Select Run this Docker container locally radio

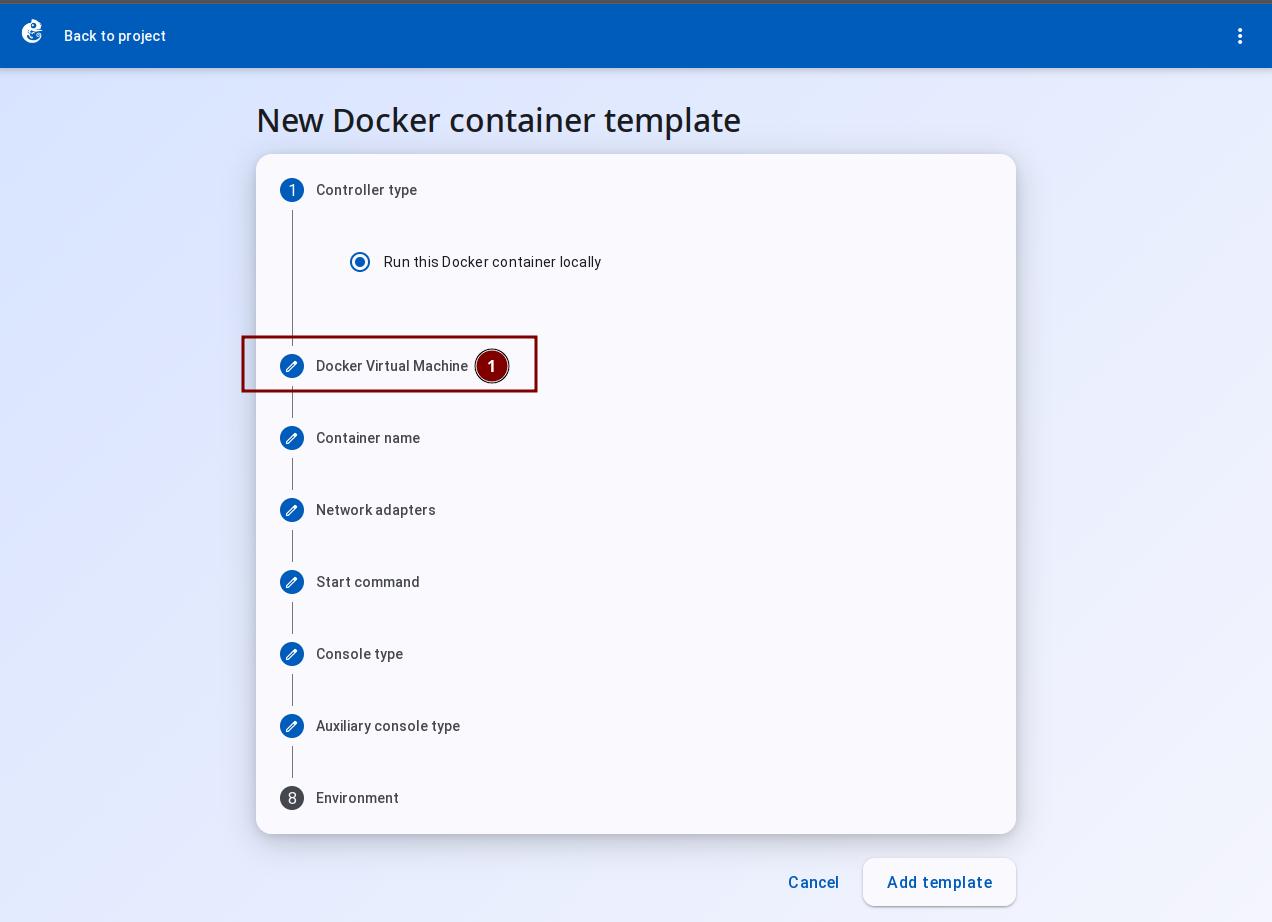tap(360, 262)
